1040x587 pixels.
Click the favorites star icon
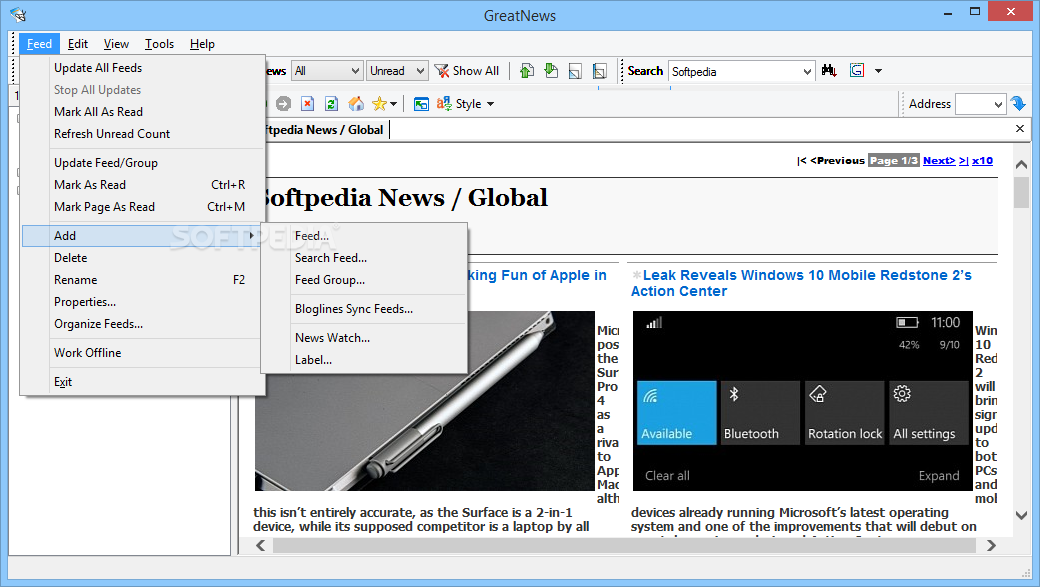pyautogui.click(x=379, y=103)
